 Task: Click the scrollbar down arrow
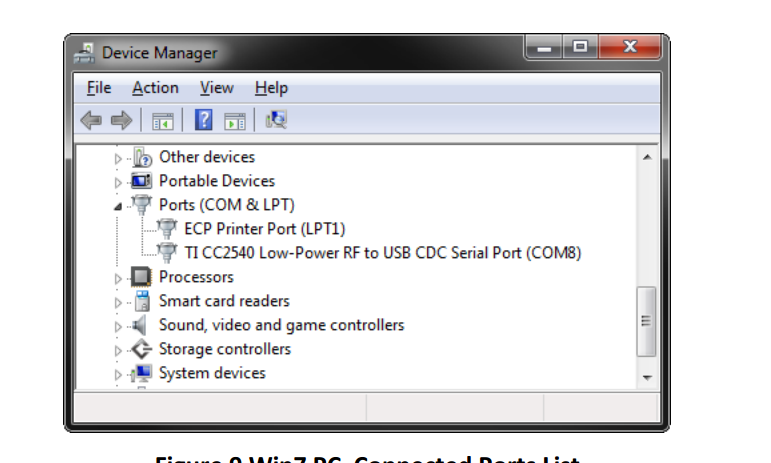point(646,377)
